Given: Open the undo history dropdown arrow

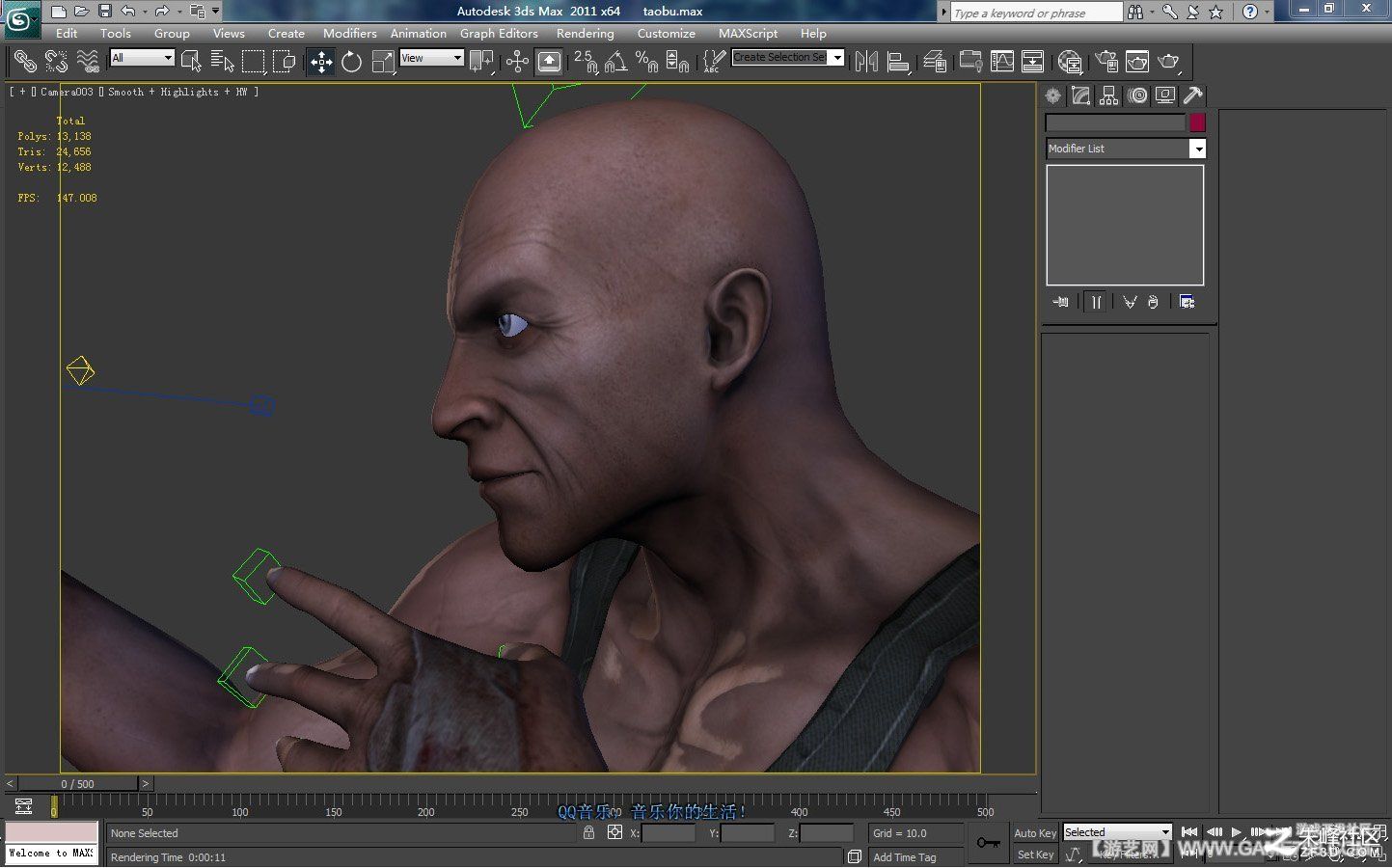Looking at the screenshot, I should (x=144, y=12).
